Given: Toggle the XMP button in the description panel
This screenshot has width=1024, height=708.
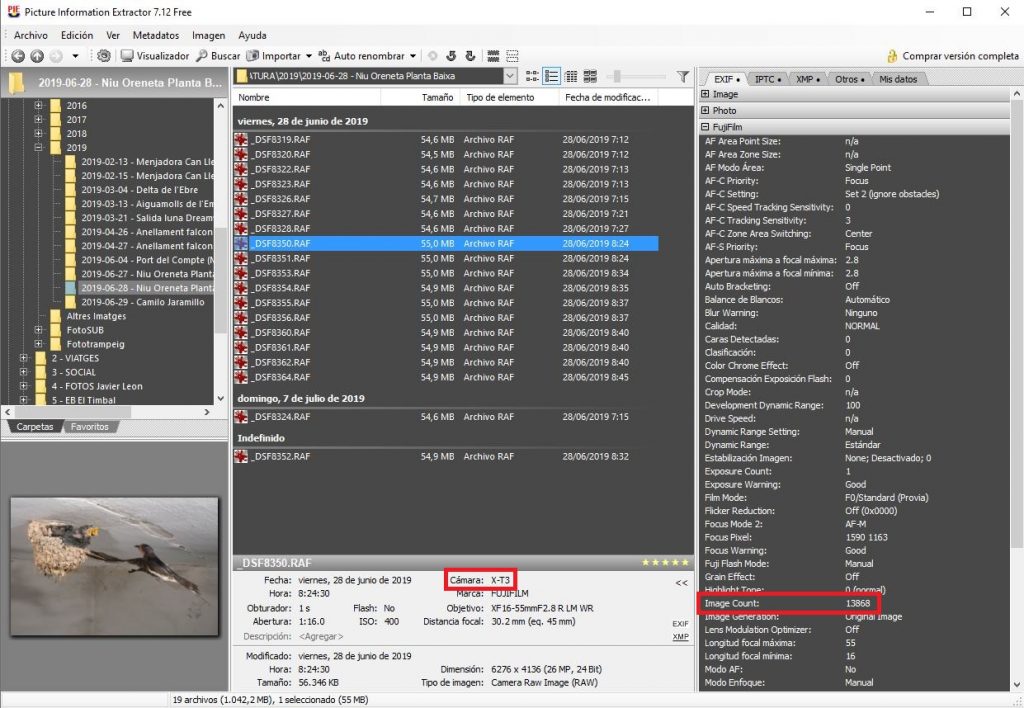Looking at the screenshot, I should pos(679,634).
